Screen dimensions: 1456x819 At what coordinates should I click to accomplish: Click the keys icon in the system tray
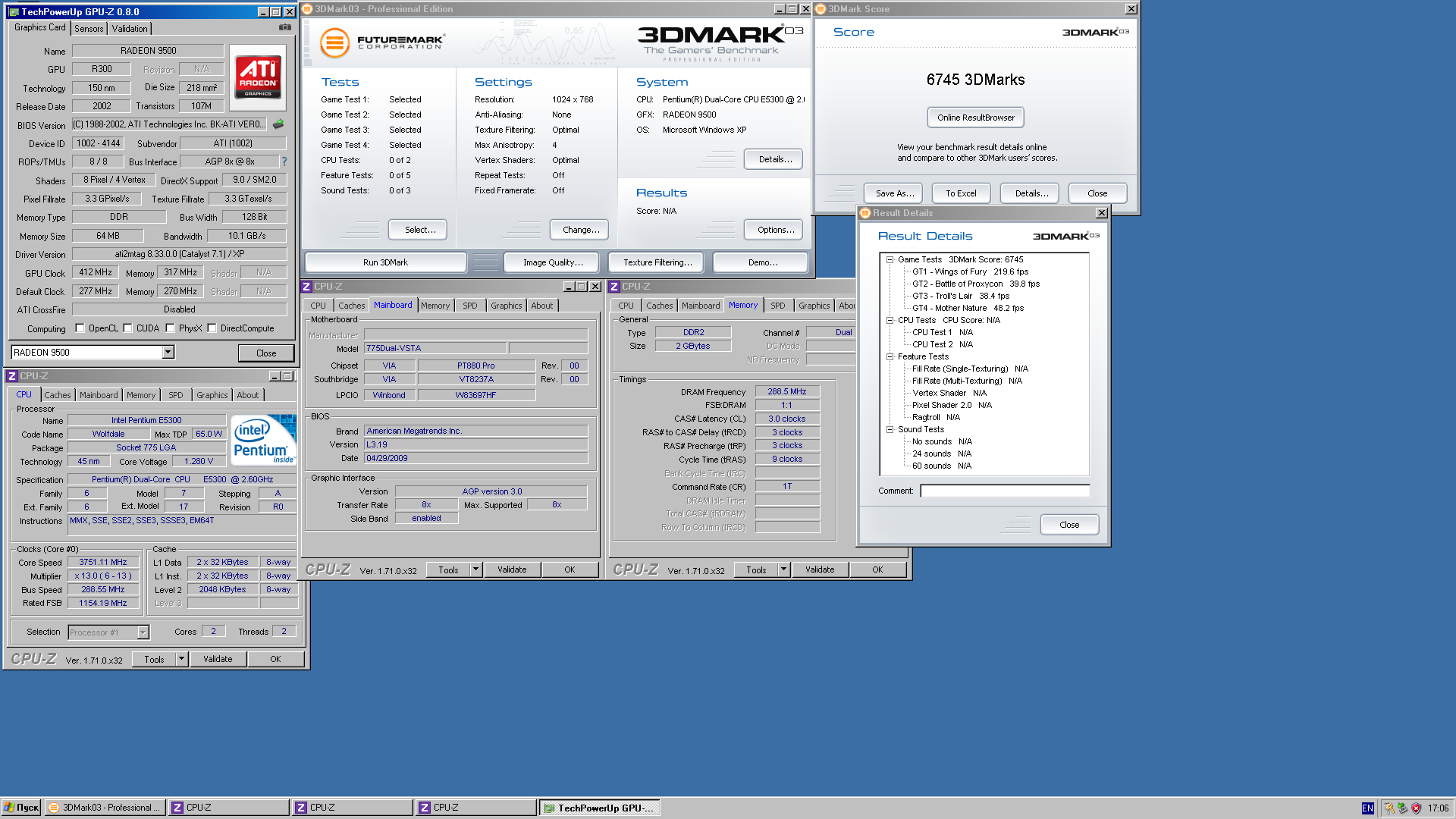point(1389,808)
